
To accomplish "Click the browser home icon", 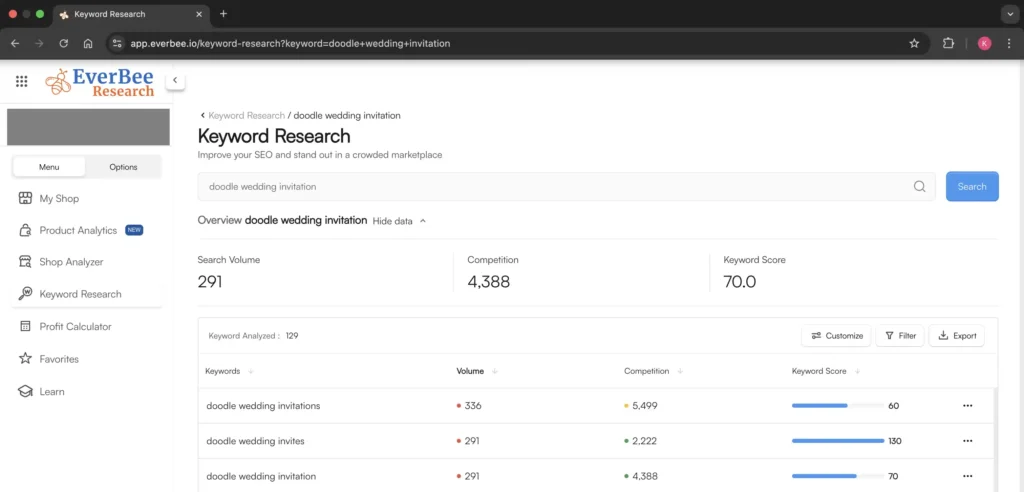I will pyautogui.click(x=88, y=44).
